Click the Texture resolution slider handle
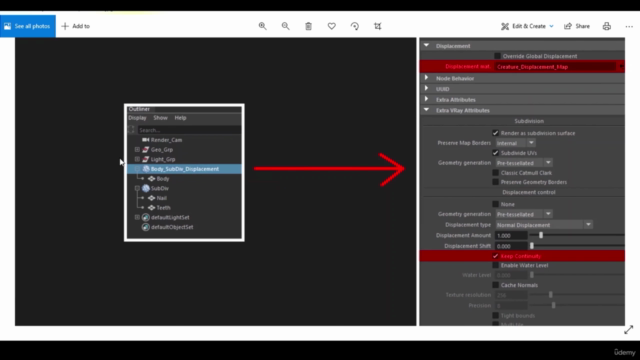This screenshot has height=360, width=640. tap(551, 295)
